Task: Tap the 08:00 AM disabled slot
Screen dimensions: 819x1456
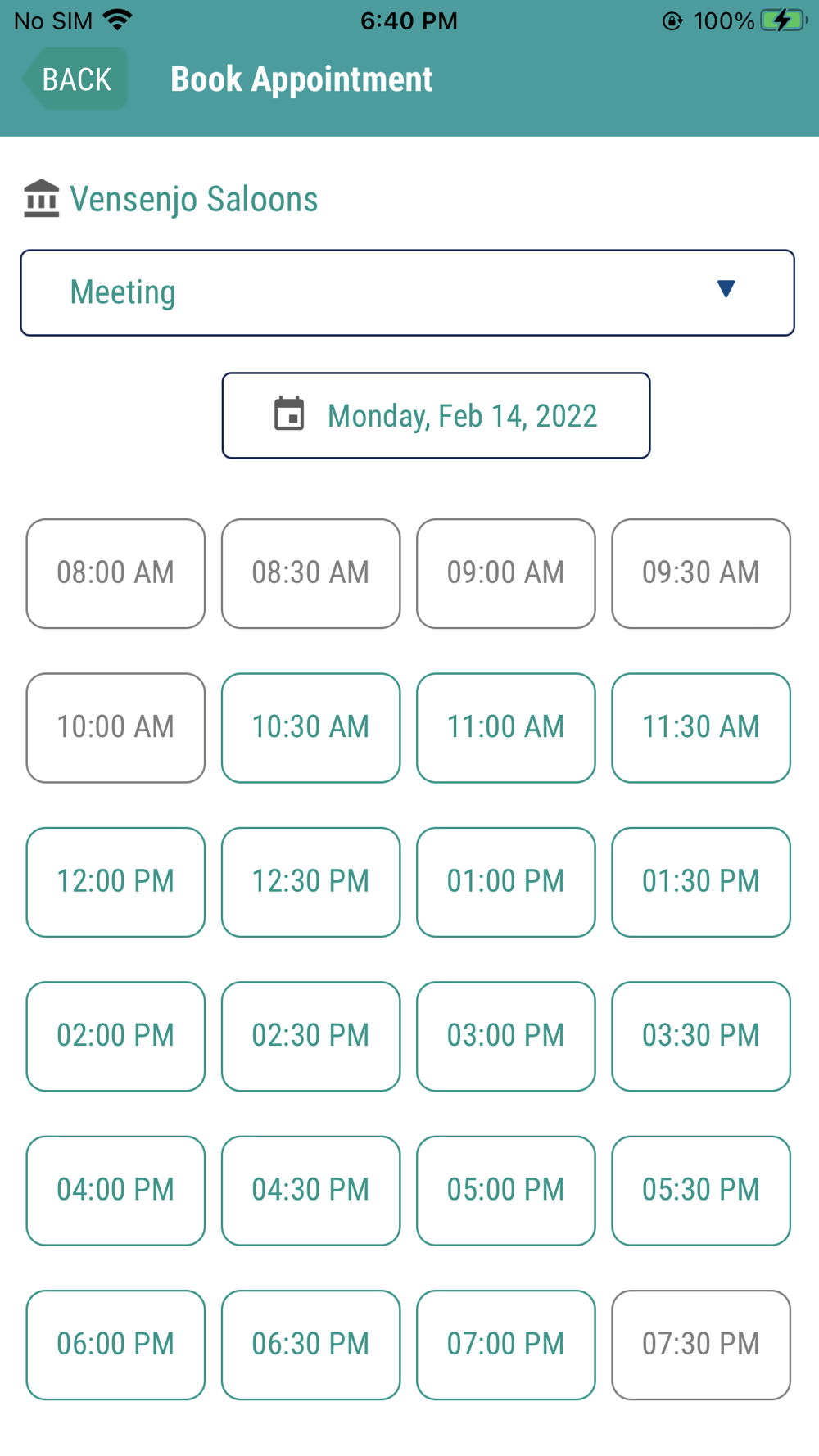Action: 115,573
